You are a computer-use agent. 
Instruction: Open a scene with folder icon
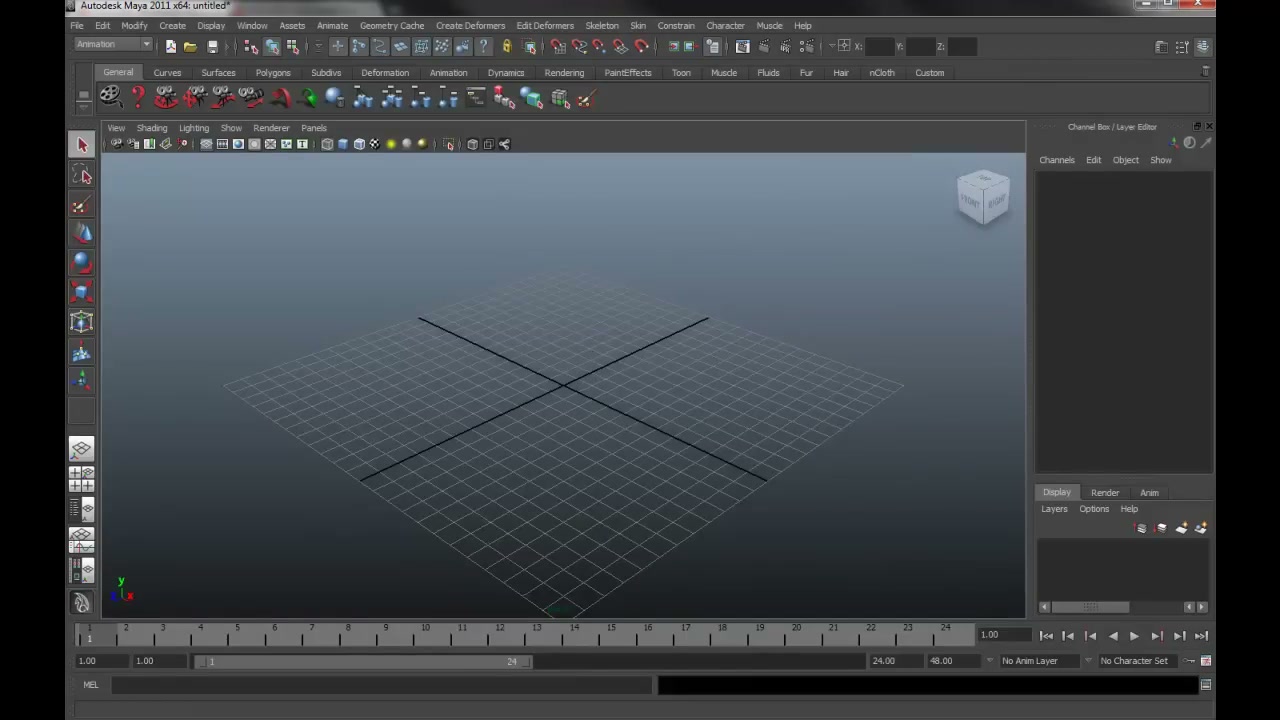190,46
